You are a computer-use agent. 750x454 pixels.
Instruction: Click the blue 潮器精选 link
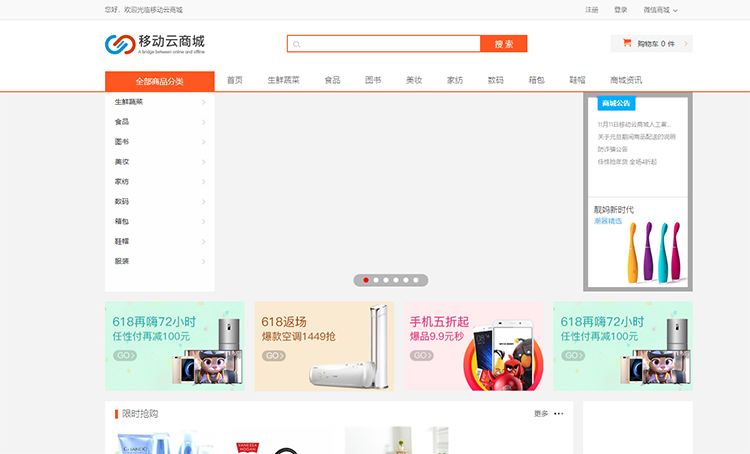608,221
